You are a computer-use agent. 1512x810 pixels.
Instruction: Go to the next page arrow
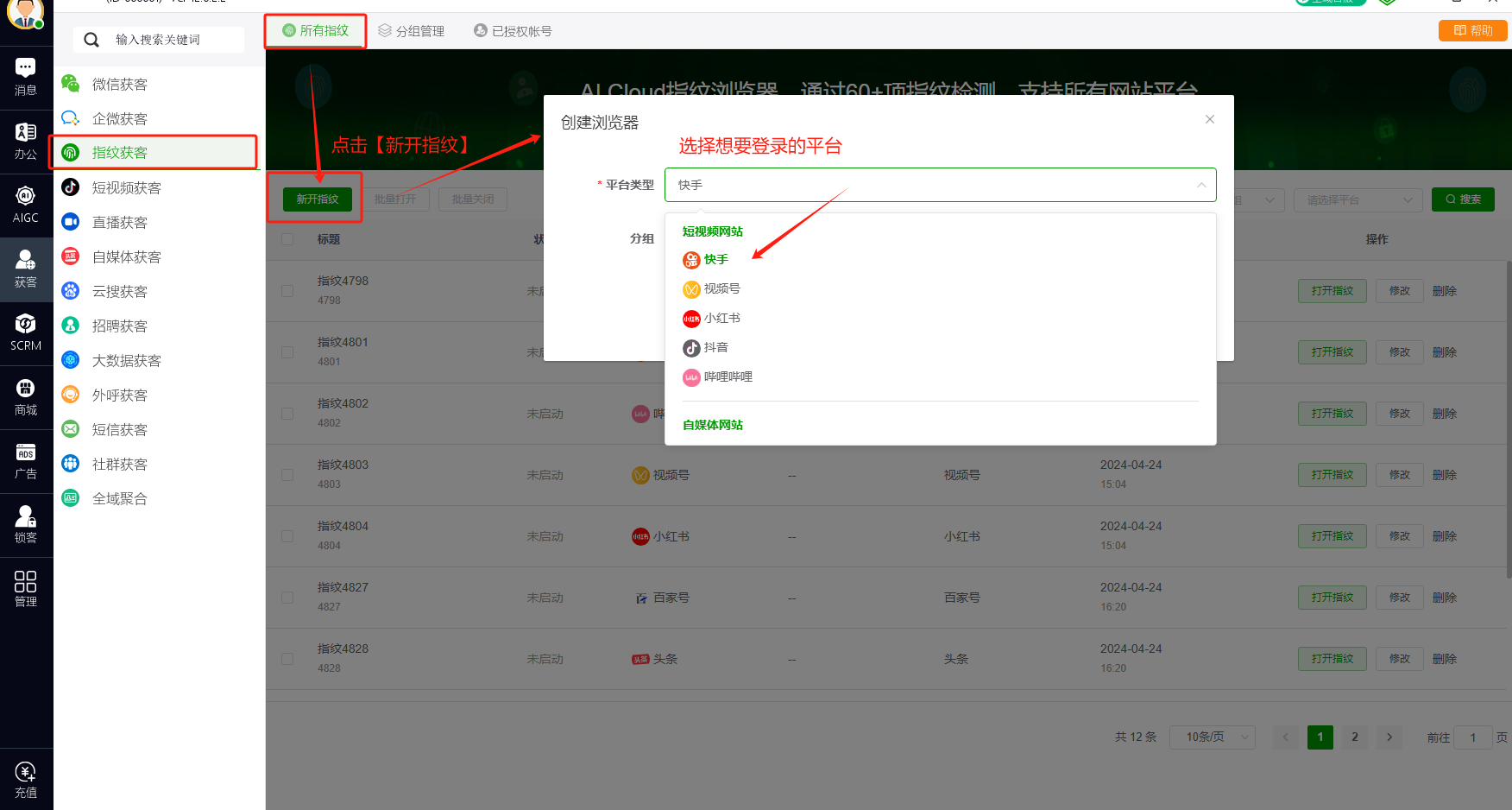click(x=1389, y=737)
